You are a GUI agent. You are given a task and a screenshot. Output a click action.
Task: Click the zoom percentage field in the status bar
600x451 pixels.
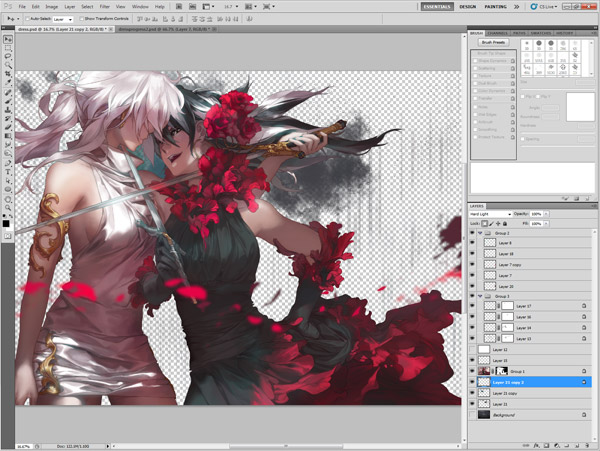[x=24, y=446]
